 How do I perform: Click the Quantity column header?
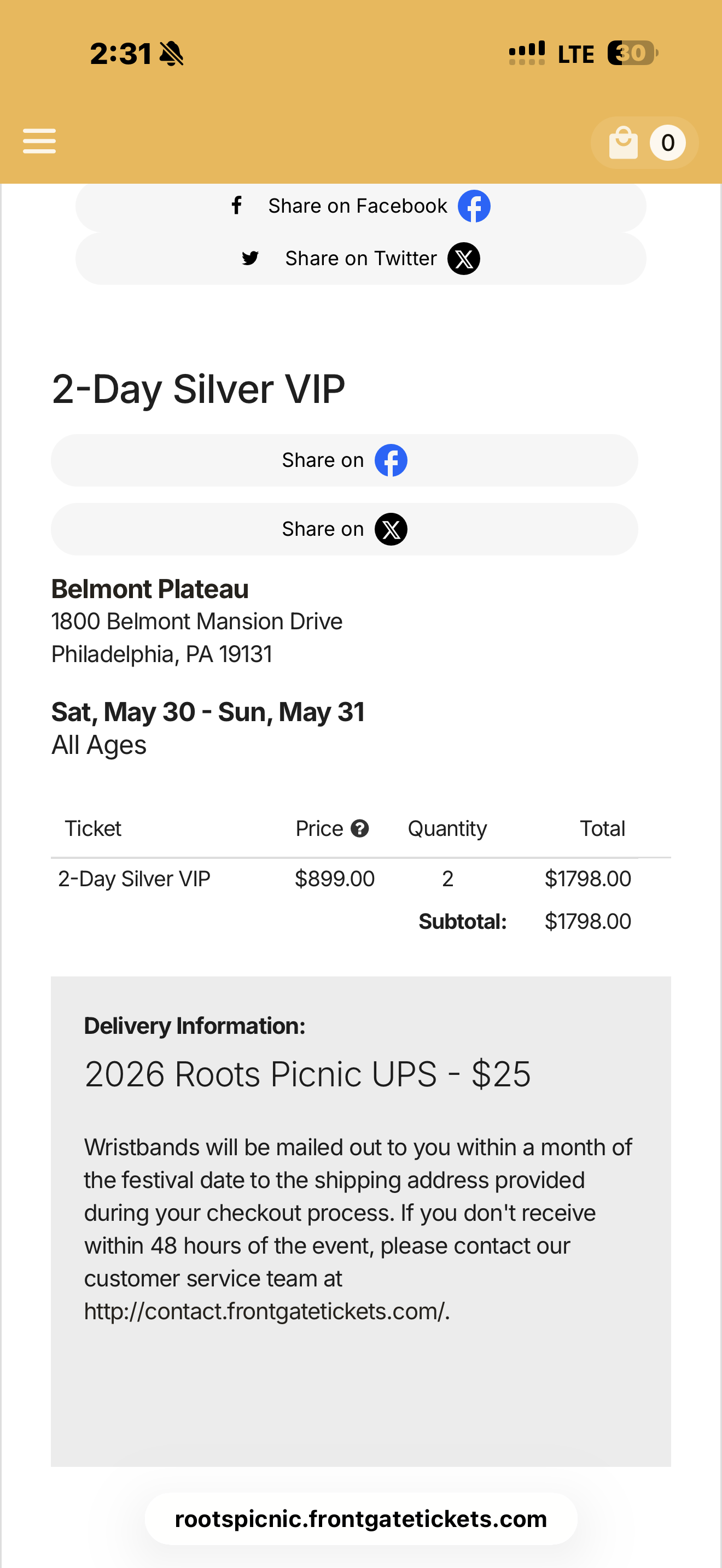coord(447,828)
